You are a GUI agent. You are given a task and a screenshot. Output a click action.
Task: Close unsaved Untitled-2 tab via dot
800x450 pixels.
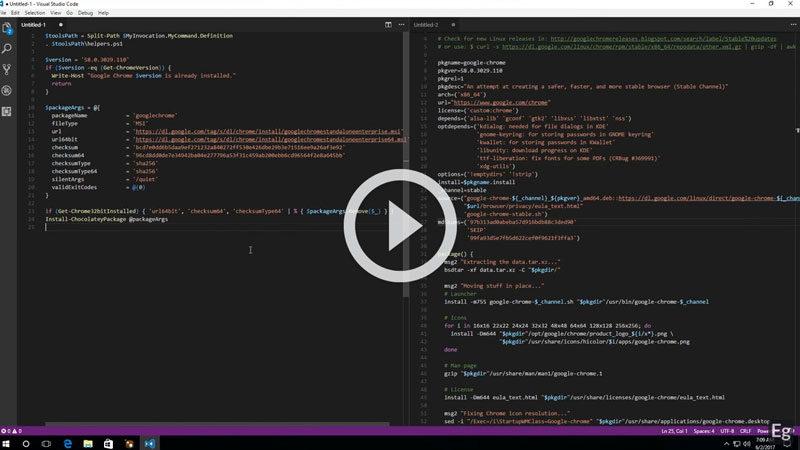click(453, 24)
